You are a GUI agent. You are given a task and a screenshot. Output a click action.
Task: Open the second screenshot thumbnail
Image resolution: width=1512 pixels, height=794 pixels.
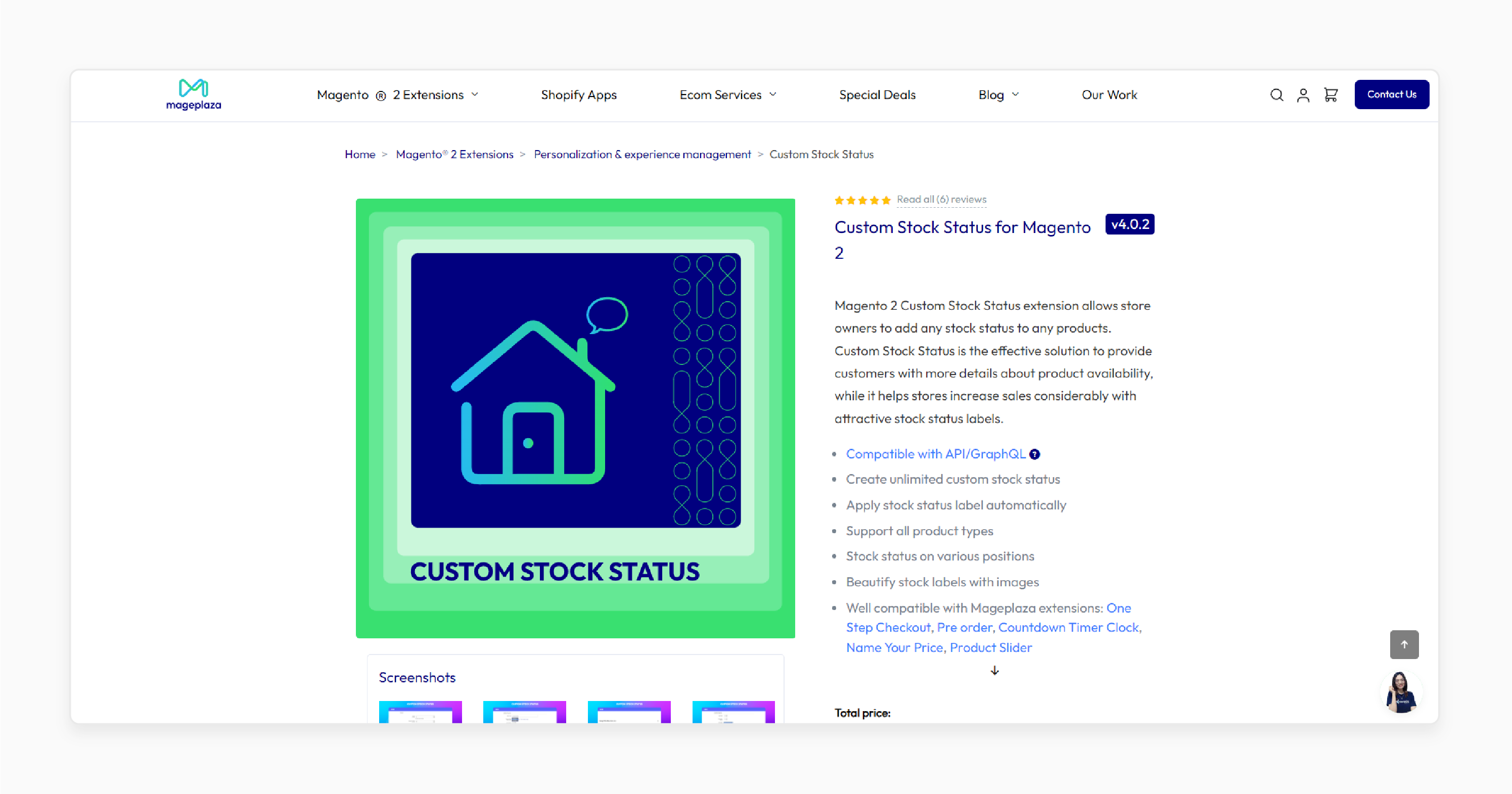click(x=524, y=712)
